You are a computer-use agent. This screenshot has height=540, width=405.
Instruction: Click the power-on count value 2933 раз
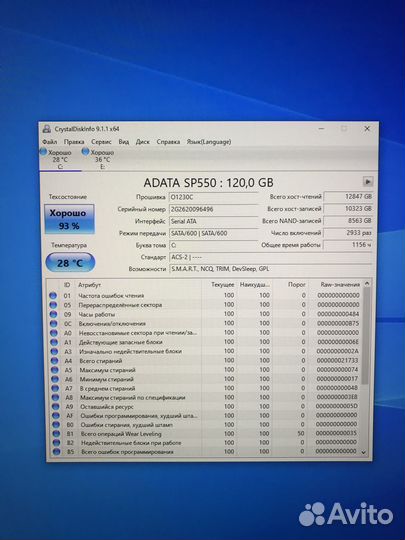(x=348, y=233)
